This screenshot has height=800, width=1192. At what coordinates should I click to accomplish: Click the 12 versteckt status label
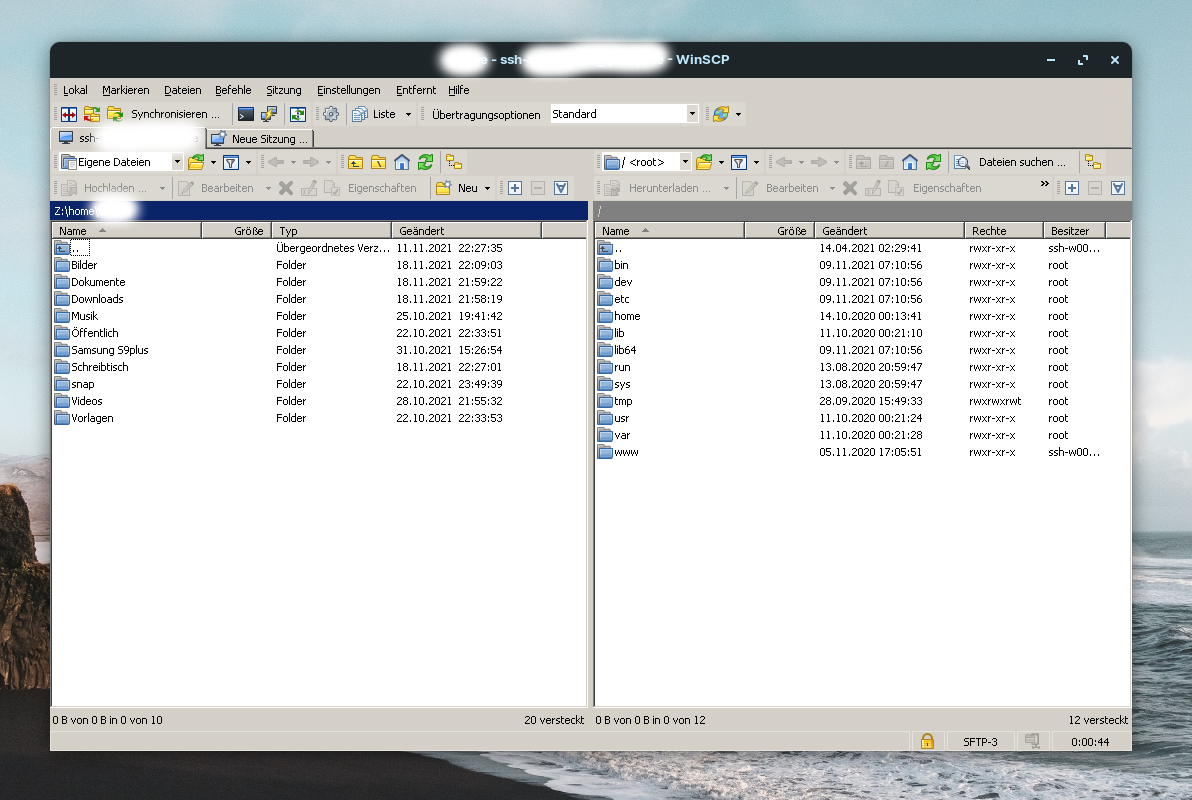coord(1098,719)
